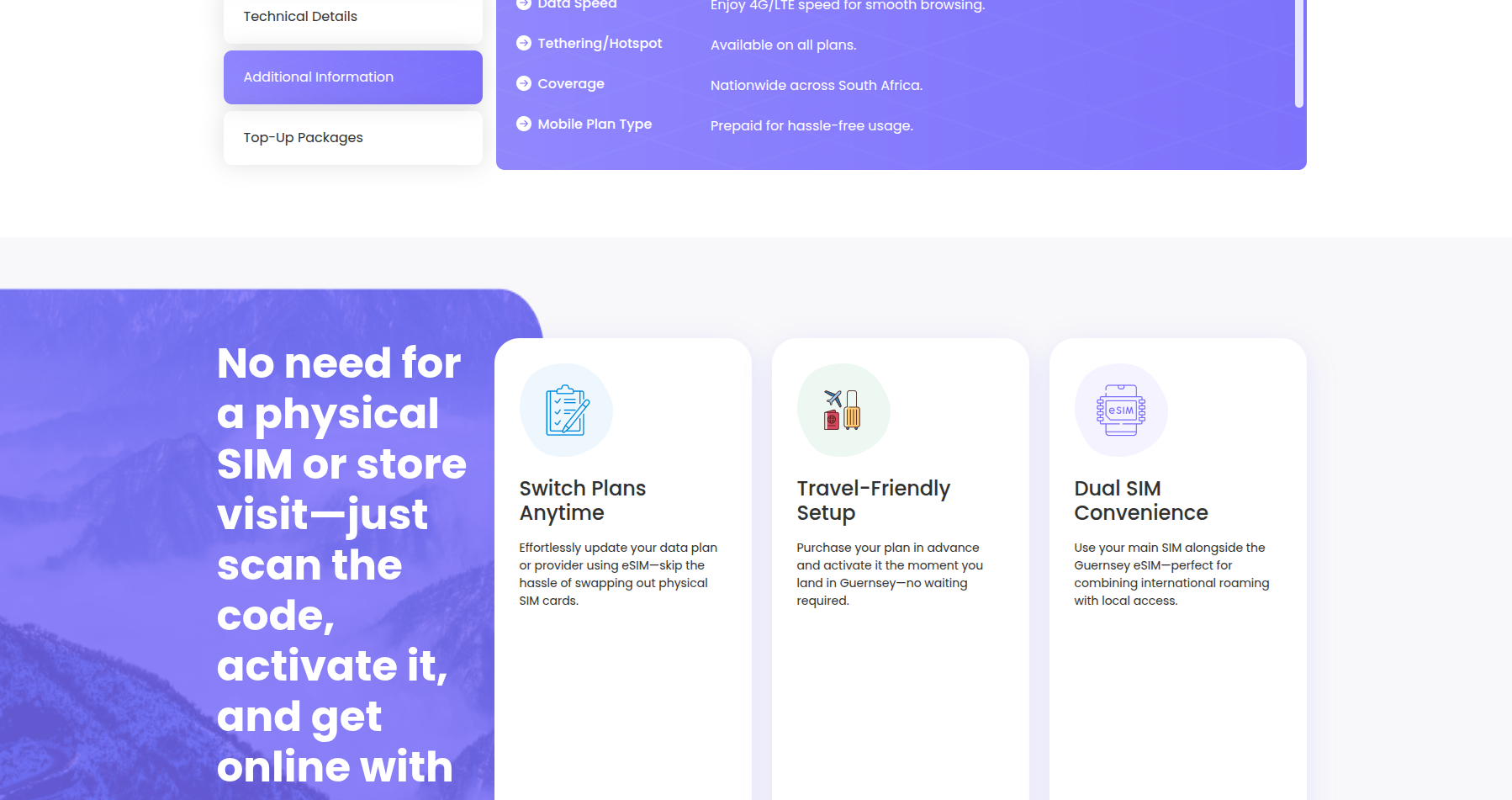
Task: Click the Prepaid for hassle-free usage text
Action: tap(811, 126)
